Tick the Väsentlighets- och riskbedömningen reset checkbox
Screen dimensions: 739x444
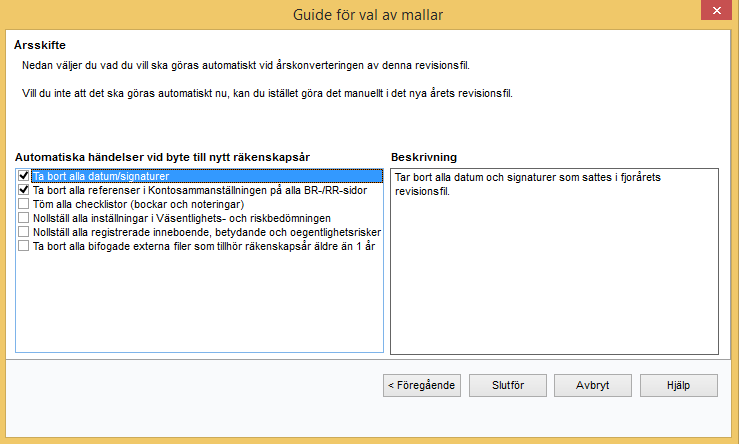tap(24, 218)
